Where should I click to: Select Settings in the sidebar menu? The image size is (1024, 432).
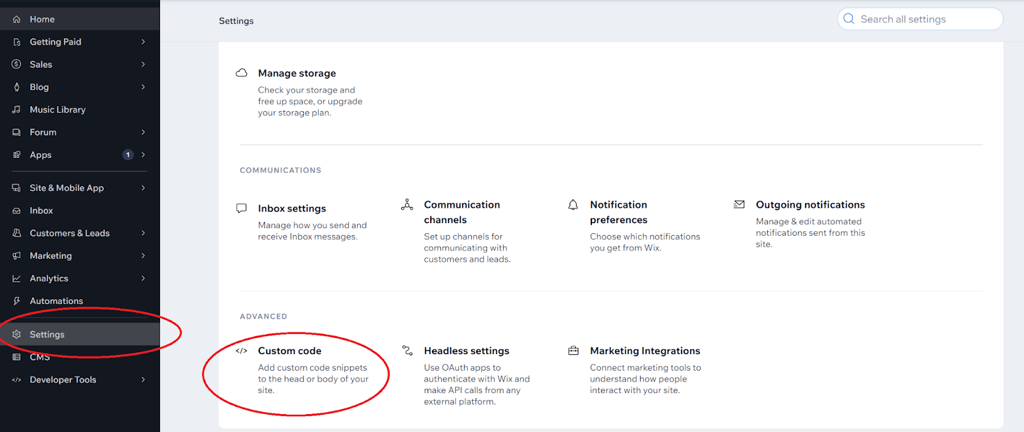tap(80, 335)
